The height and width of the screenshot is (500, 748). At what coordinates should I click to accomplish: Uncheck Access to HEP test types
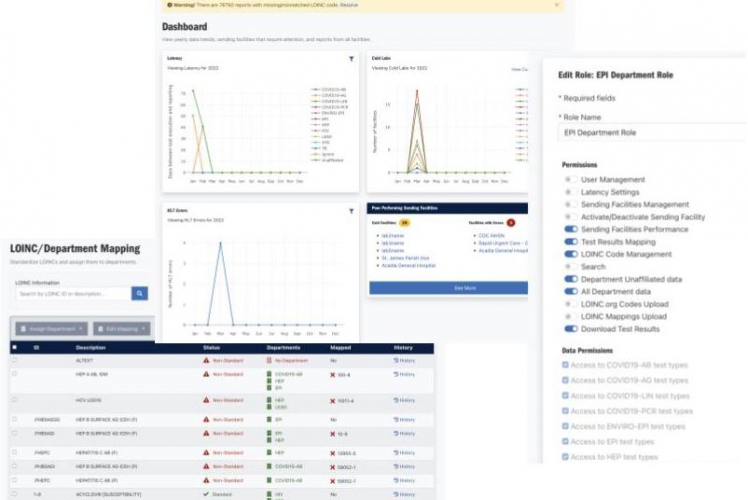coord(565,457)
